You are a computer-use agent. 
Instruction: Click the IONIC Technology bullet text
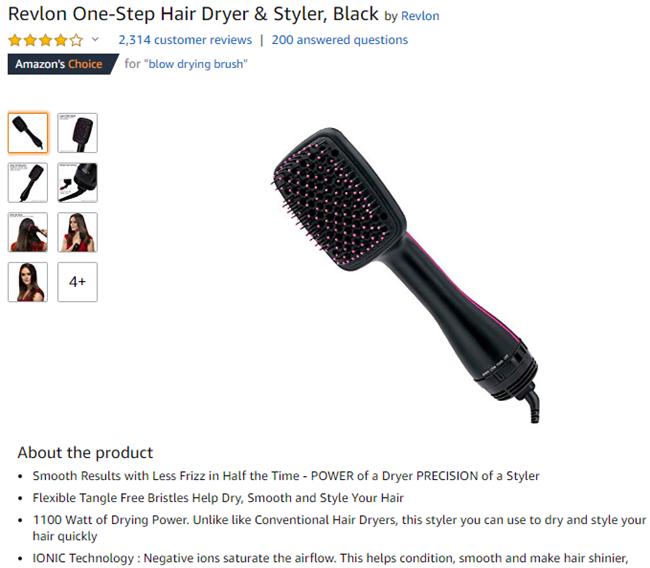(x=330, y=558)
